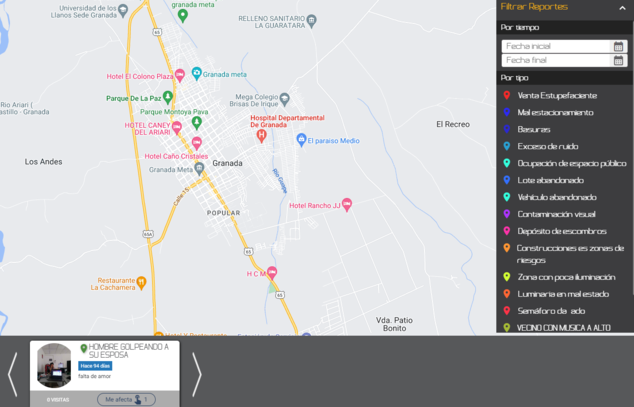
Task: Filter by VECINO CON MUSICA A ALTO pin
Action: click(507, 328)
